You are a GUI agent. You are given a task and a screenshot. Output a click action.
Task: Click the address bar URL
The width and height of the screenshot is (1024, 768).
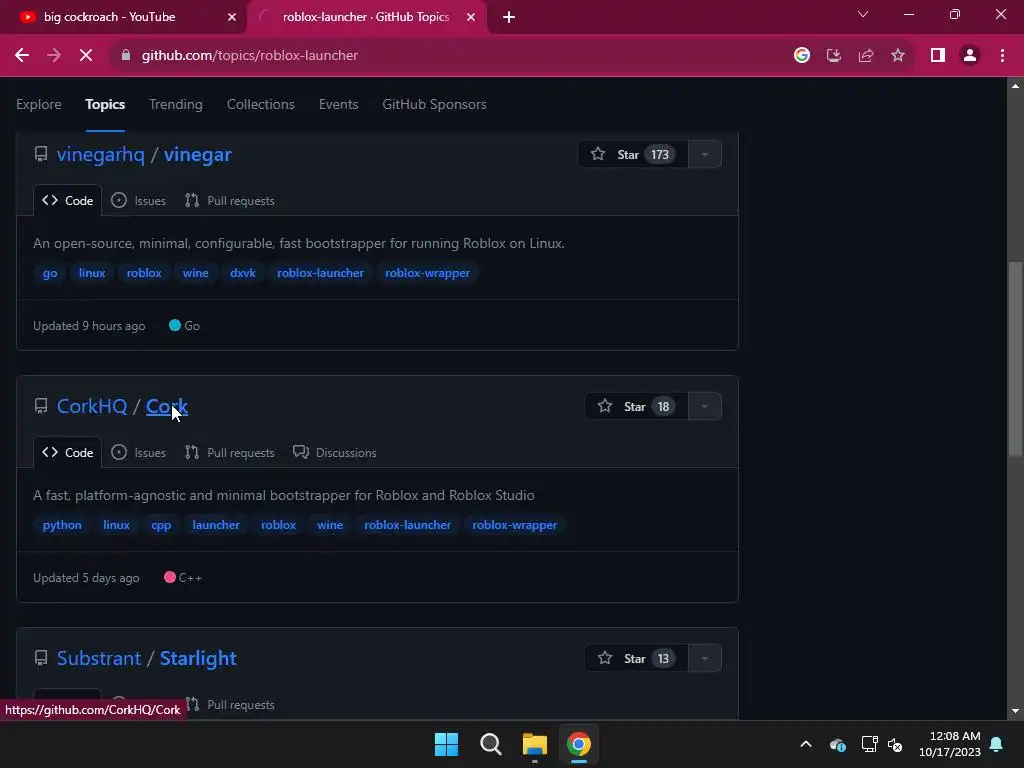pyautogui.click(x=249, y=56)
